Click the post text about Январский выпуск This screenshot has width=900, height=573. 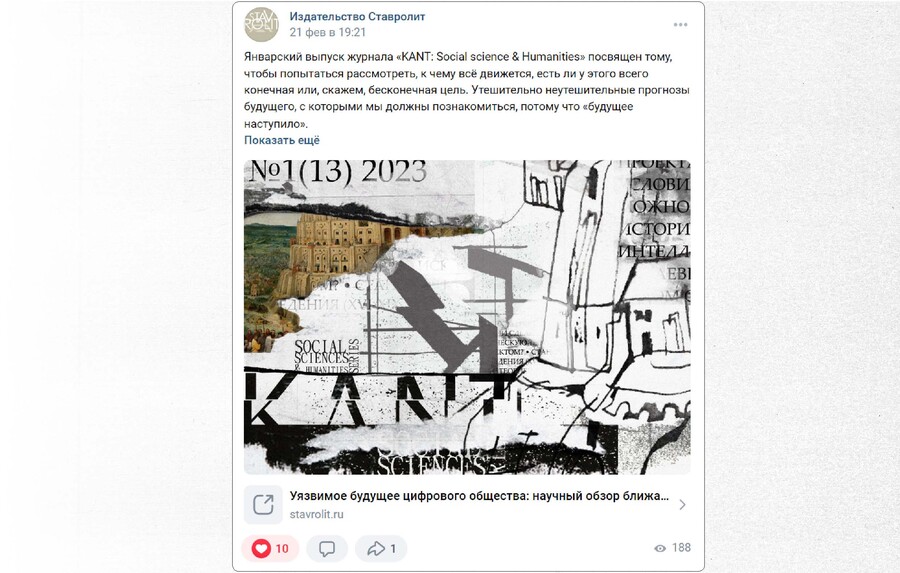pyautogui.click(x=467, y=90)
